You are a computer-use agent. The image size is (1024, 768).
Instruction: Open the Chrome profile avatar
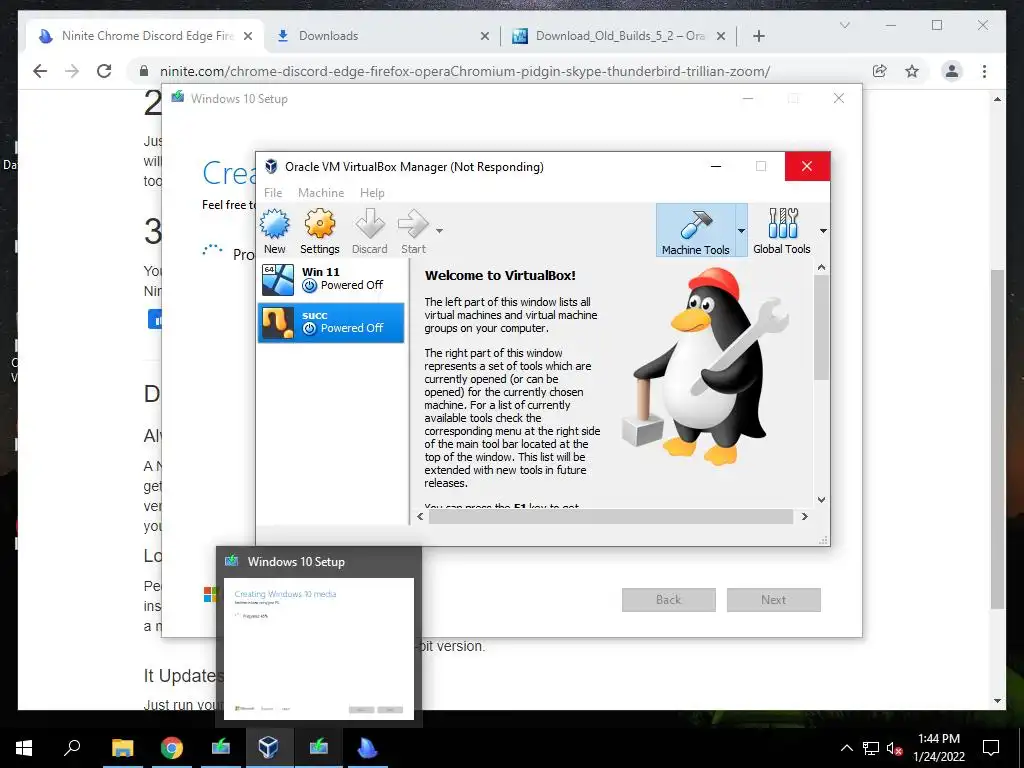tap(952, 71)
